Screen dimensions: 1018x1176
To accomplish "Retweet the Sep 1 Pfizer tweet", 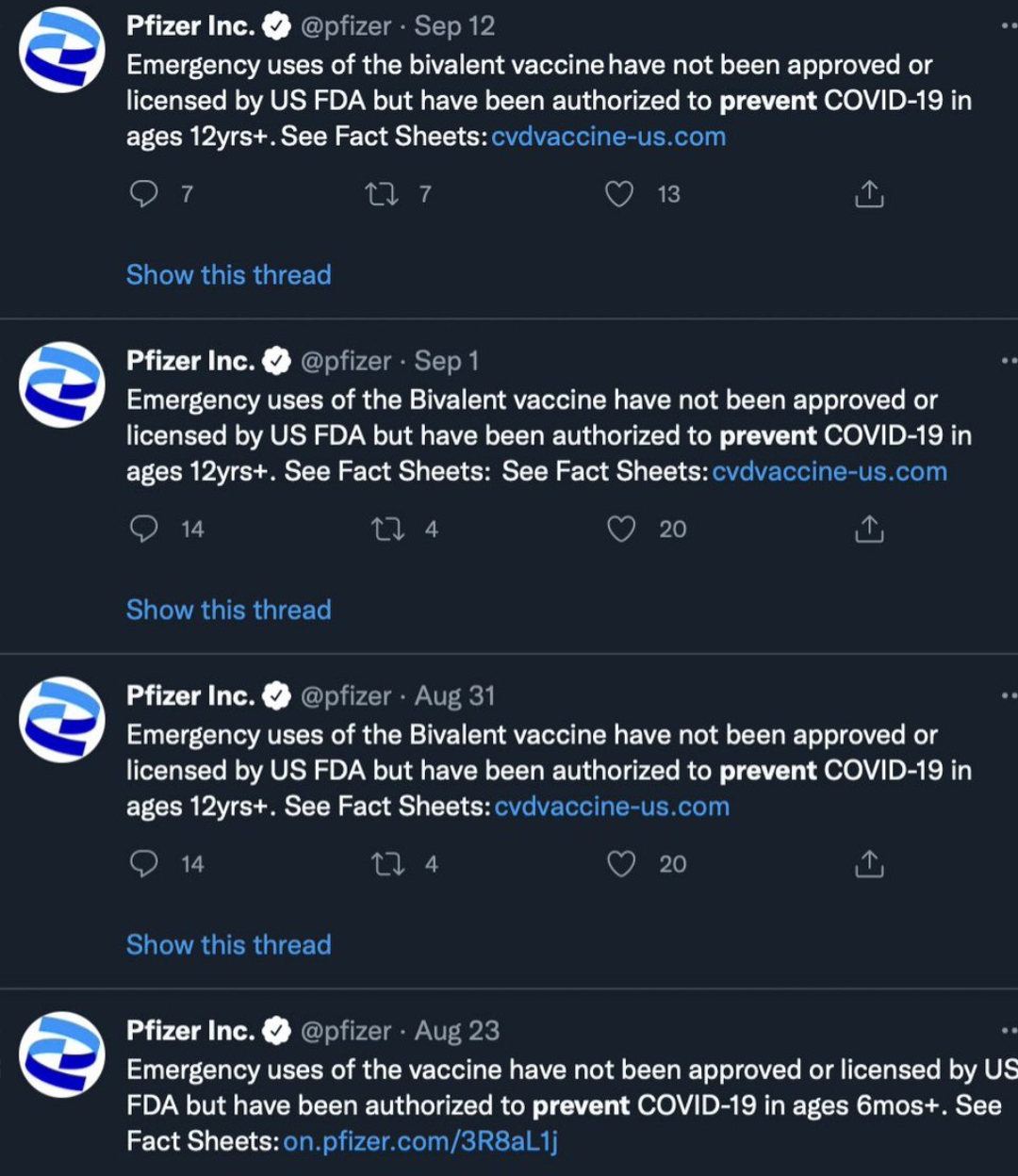I will (387, 529).
